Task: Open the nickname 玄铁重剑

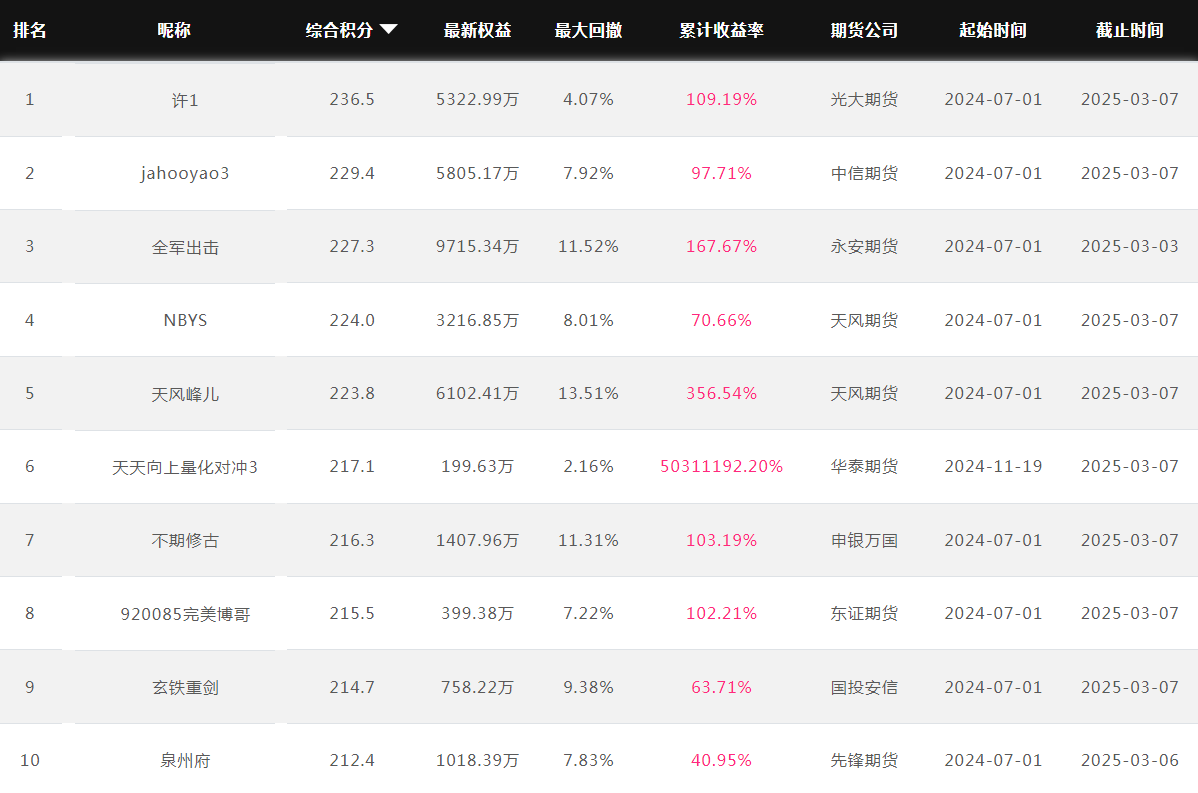Action: (x=185, y=687)
